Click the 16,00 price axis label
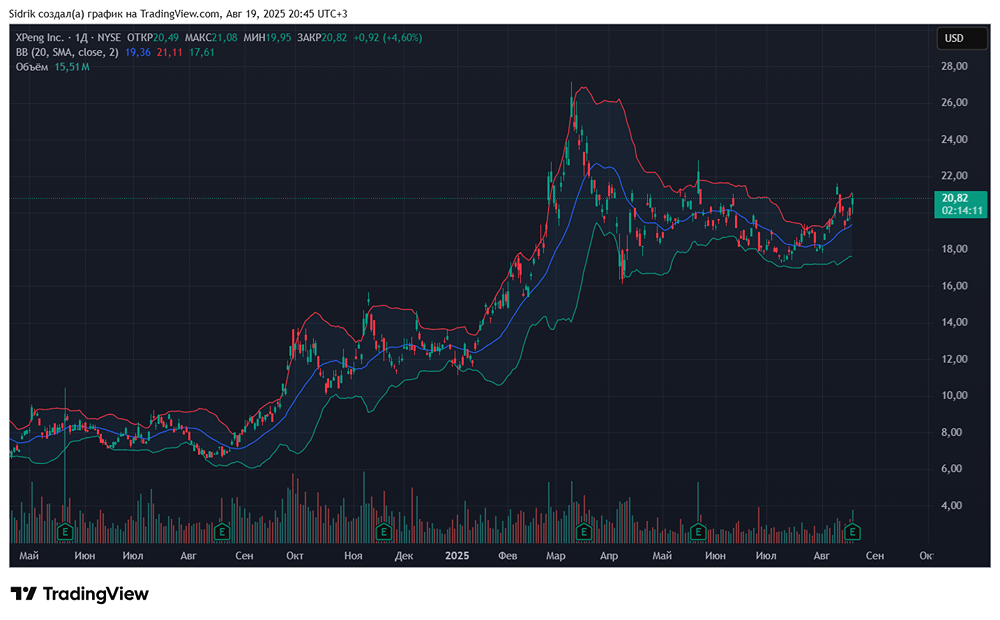This screenshot has height=620, width=1000. (x=954, y=286)
